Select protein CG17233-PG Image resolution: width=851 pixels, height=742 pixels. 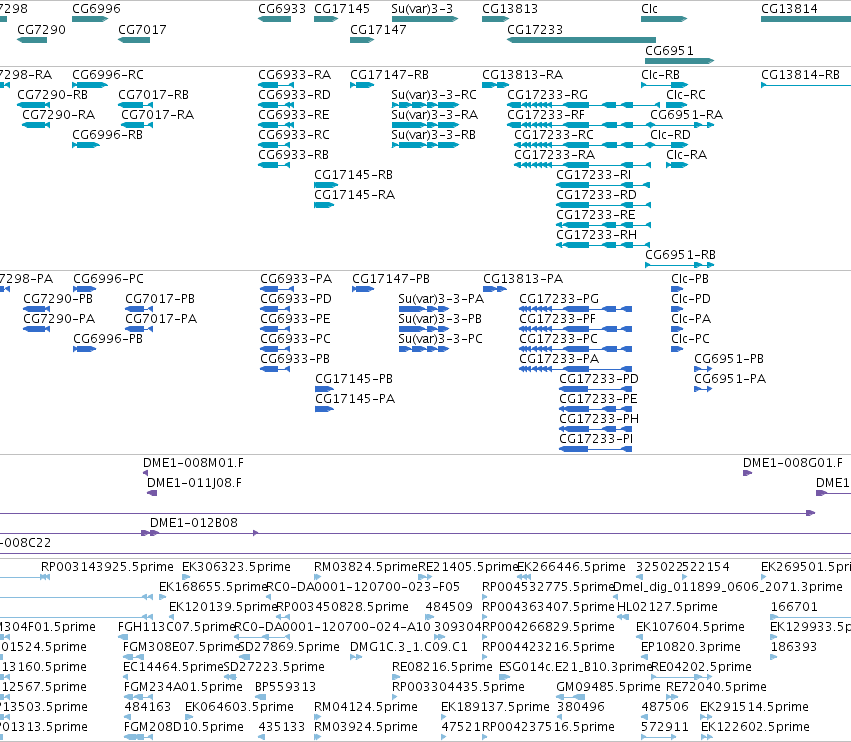coord(559,299)
